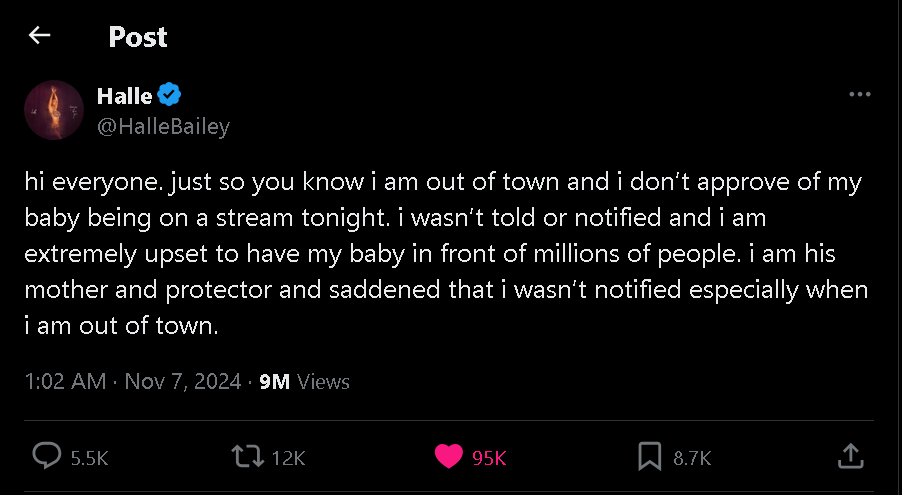Screen dimensions: 902x495
Task: Click the Post header title
Action: pos(138,37)
